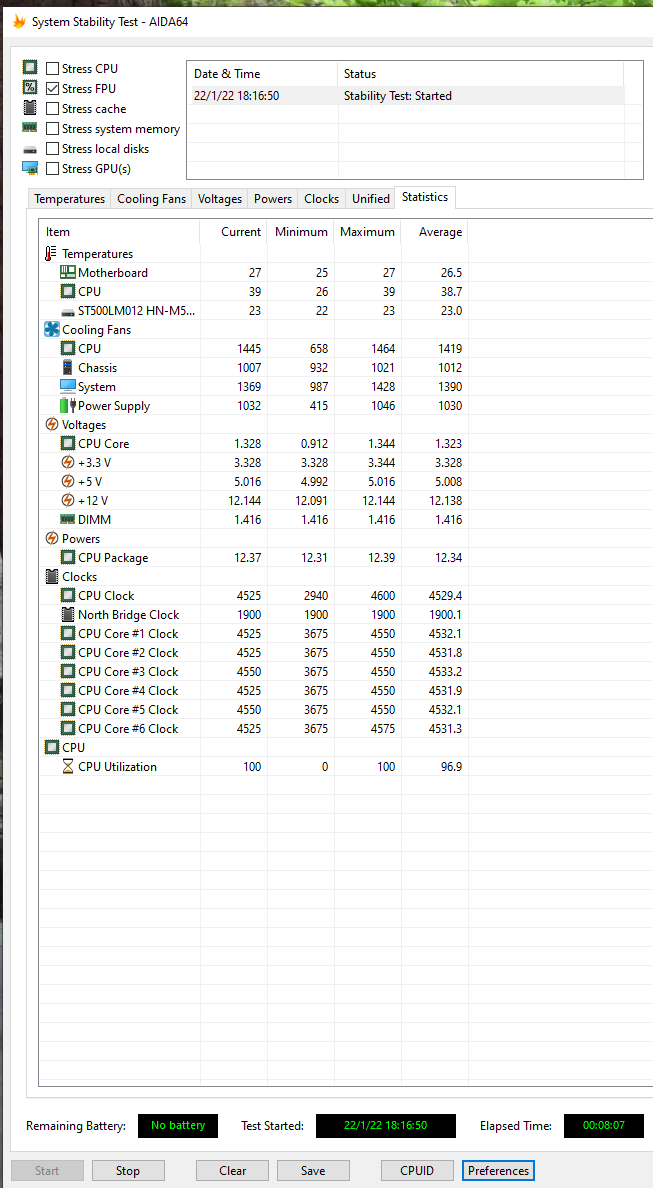Switch to the Powers tab
Screen dimensions: 653x1188
click(273, 199)
